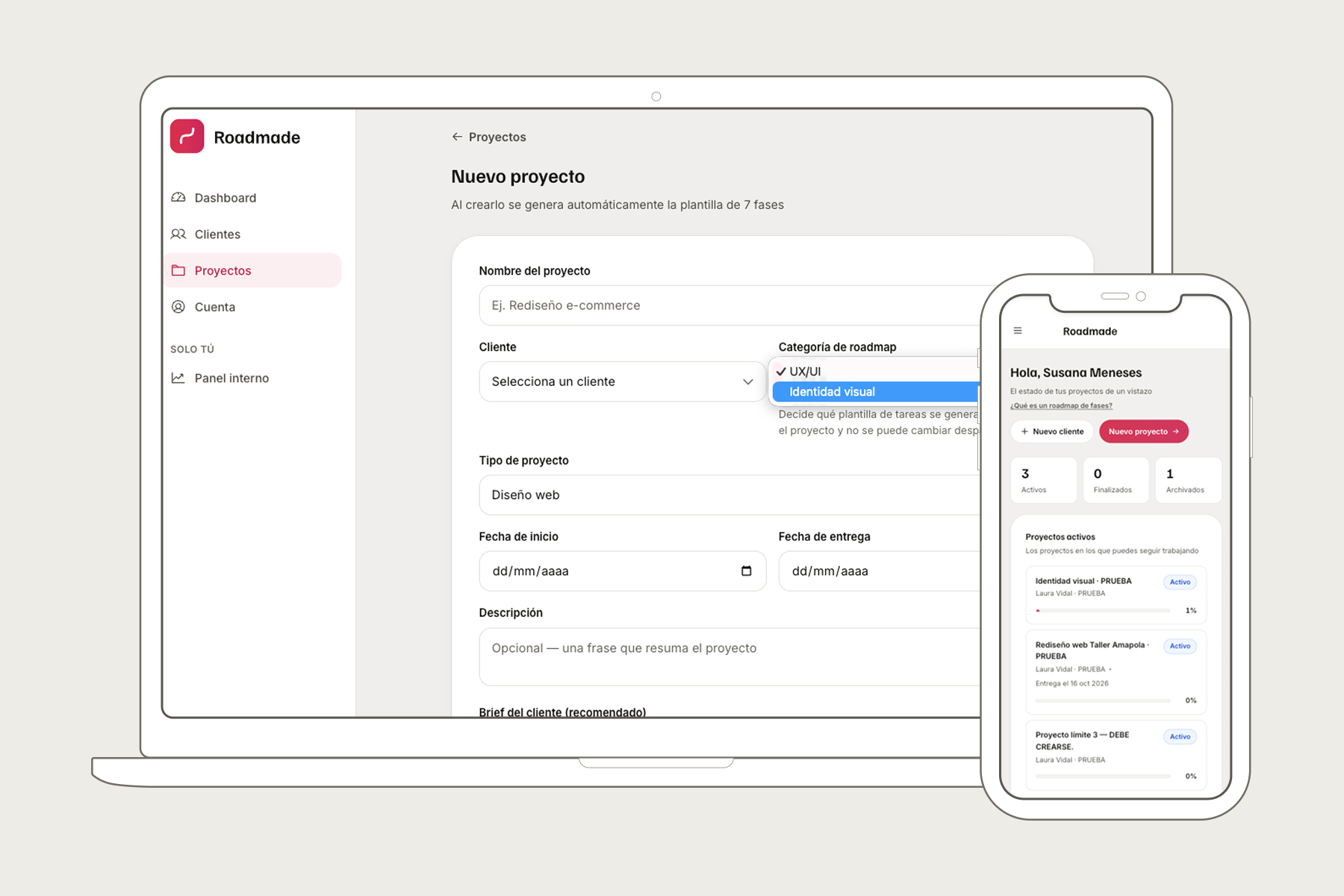Click the Nuevo cliente button on phone
This screenshot has height=896, width=1344.
pyautogui.click(x=1052, y=432)
